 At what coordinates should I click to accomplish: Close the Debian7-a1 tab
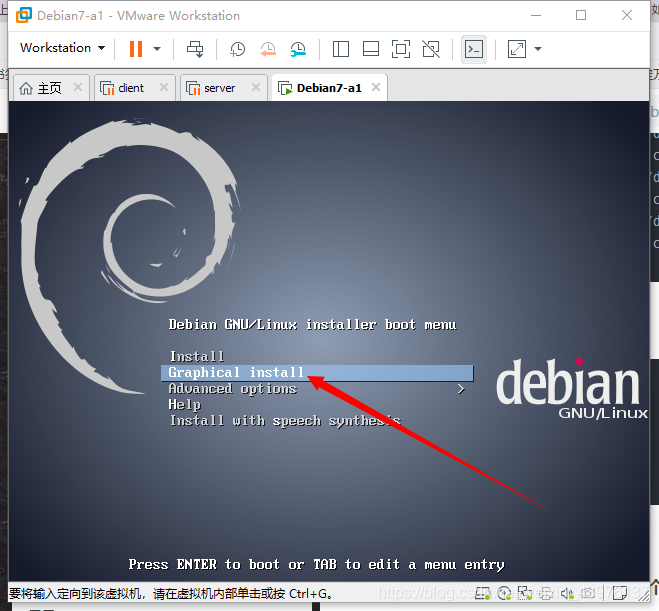pos(376,87)
